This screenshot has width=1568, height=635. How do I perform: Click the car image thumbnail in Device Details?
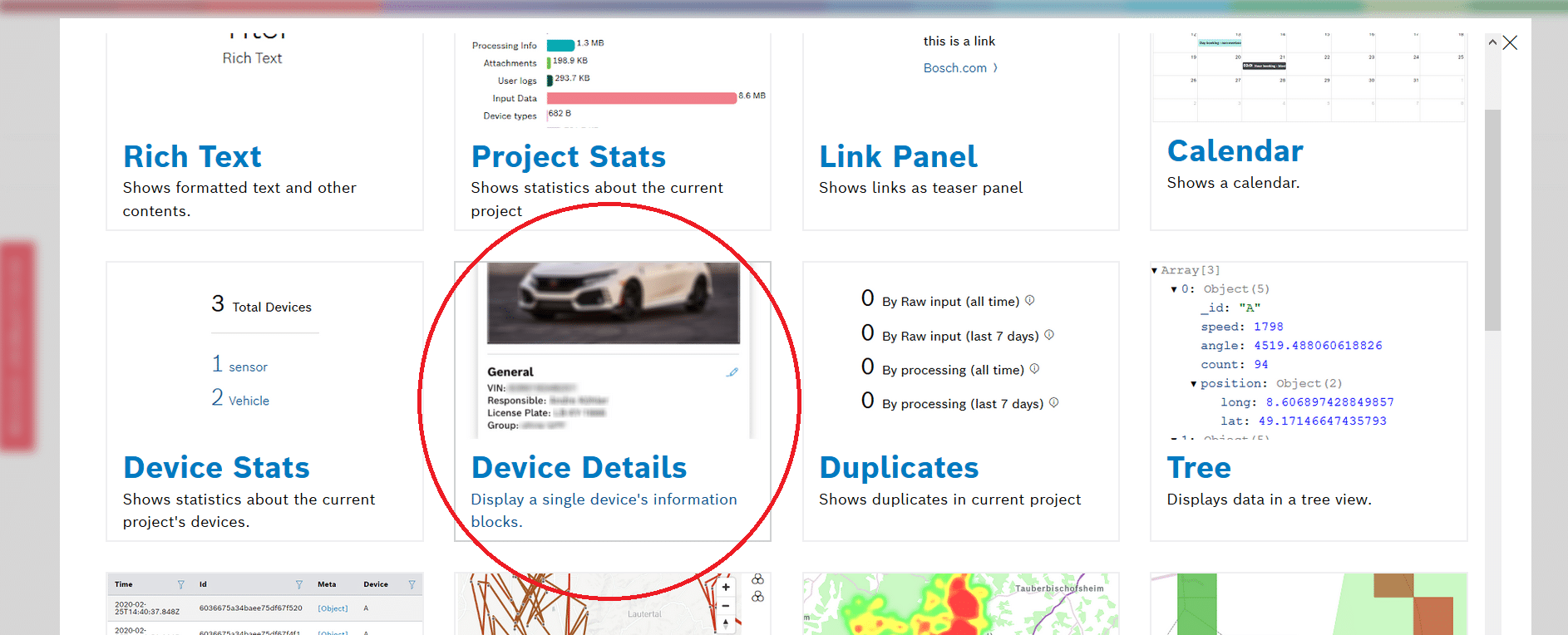tap(613, 303)
